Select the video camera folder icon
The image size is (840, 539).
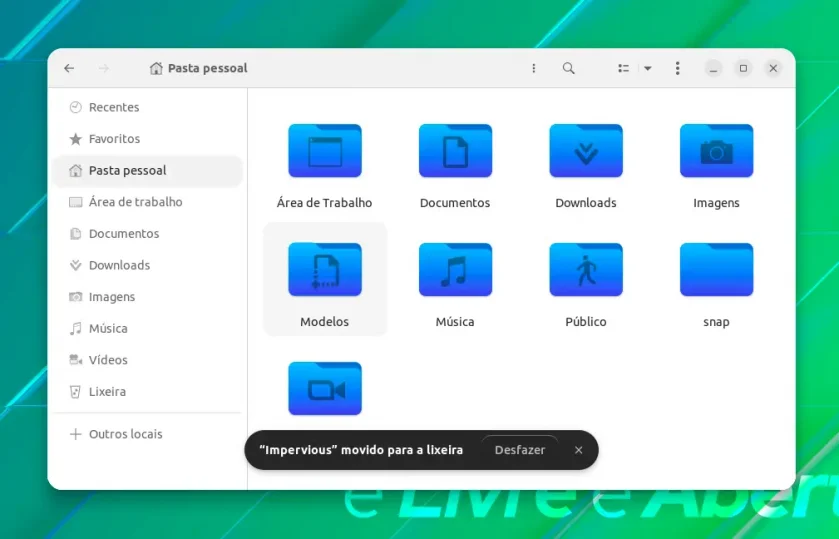325,388
